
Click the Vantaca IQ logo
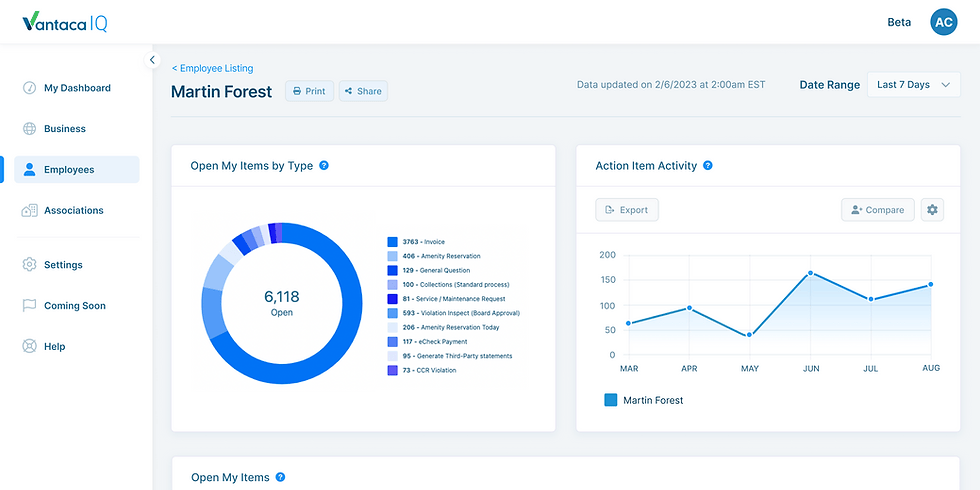pyautogui.click(x=64, y=22)
